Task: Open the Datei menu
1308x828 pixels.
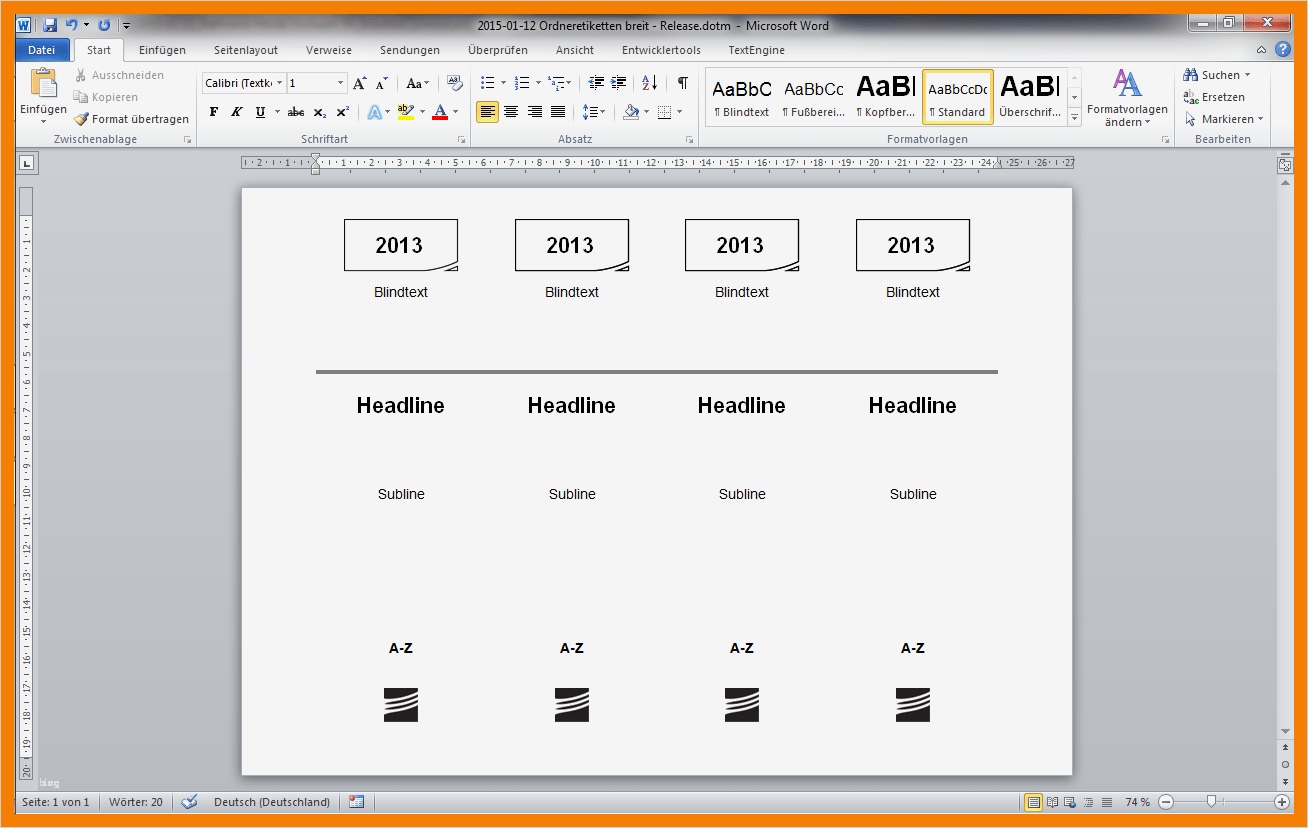Action: click(x=42, y=49)
